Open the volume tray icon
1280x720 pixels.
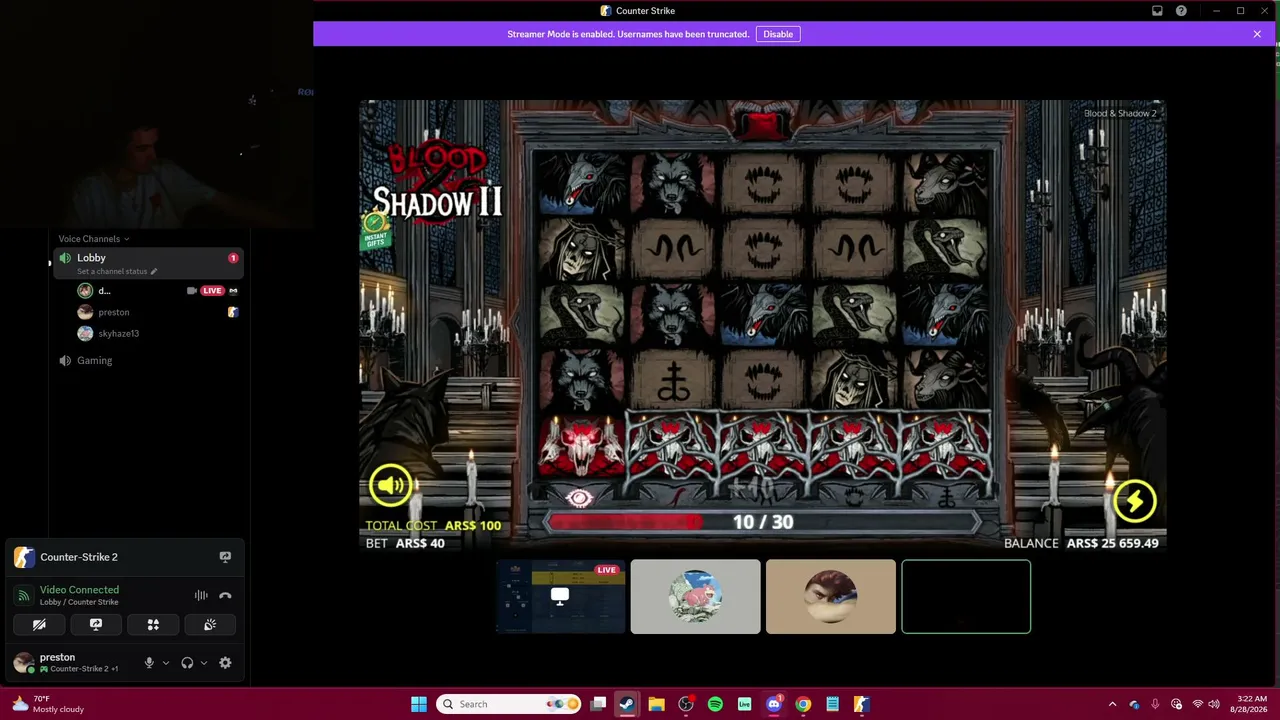click(x=1213, y=704)
